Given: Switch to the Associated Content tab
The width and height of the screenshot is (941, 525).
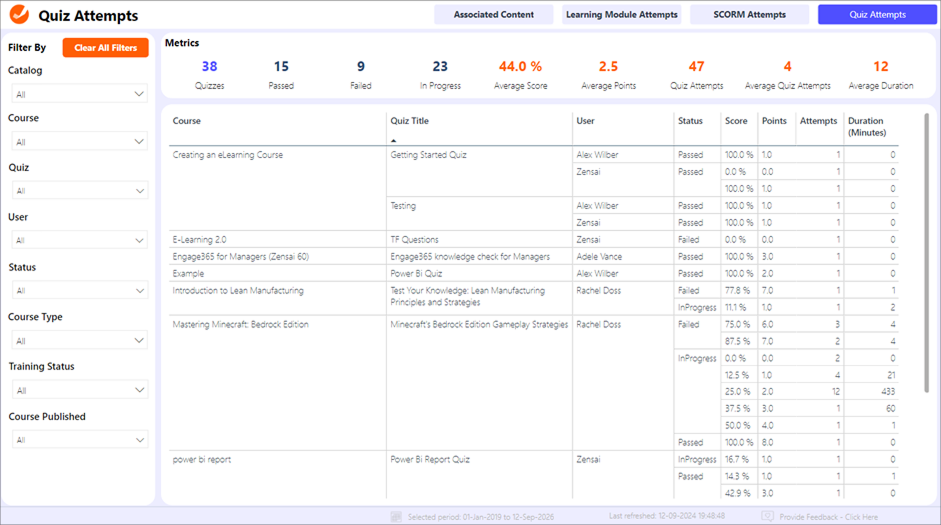Looking at the screenshot, I should (494, 15).
